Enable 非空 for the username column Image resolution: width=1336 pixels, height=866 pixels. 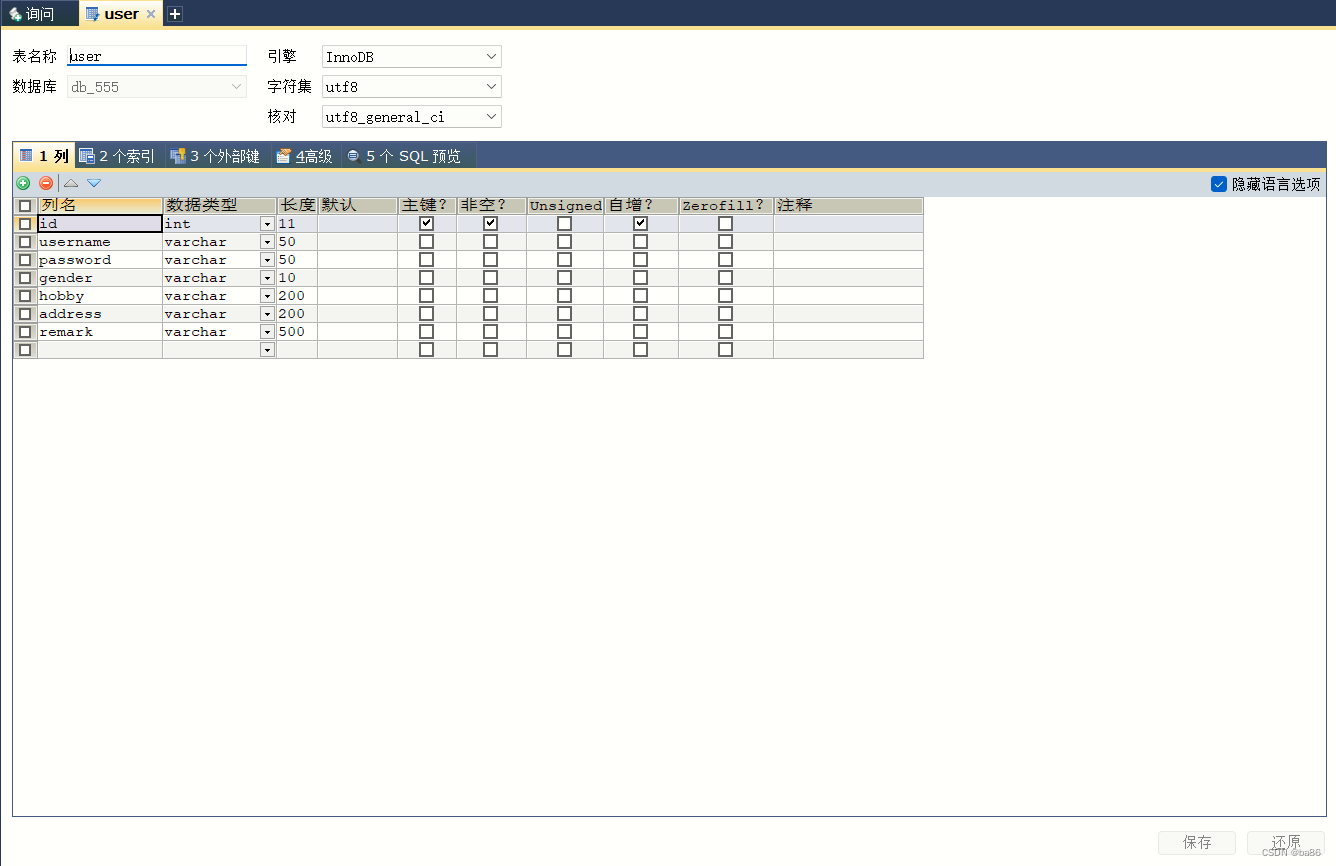click(490, 241)
